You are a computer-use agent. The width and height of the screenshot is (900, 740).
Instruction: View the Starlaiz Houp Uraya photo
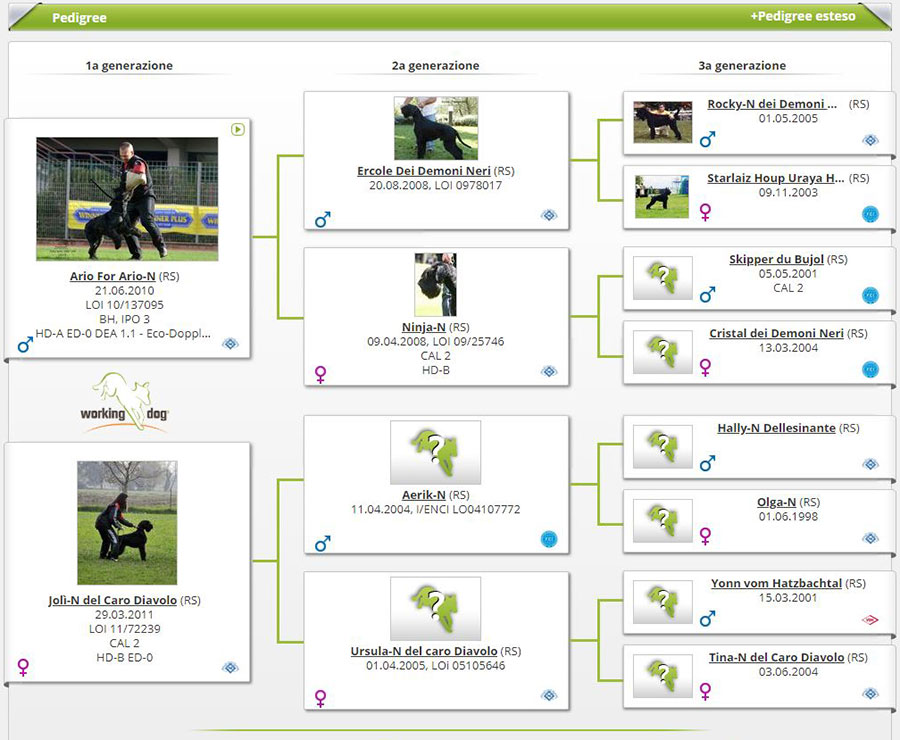[662, 197]
